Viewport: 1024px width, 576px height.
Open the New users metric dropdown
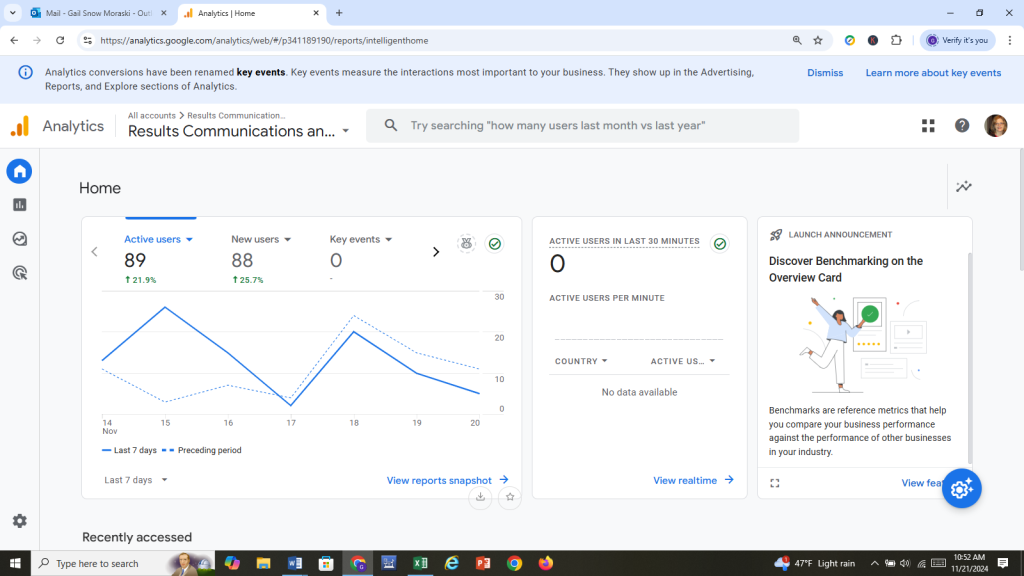[x=261, y=240]
